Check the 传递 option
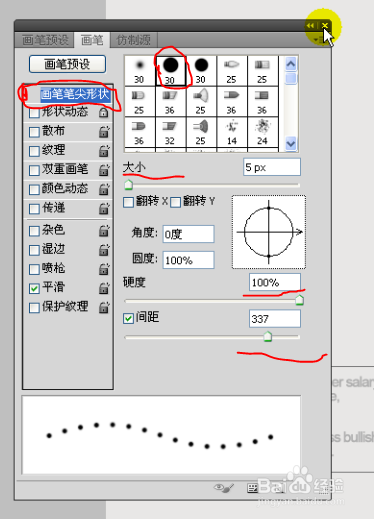The height and width of the screenshot is (519, 374). 34,209
